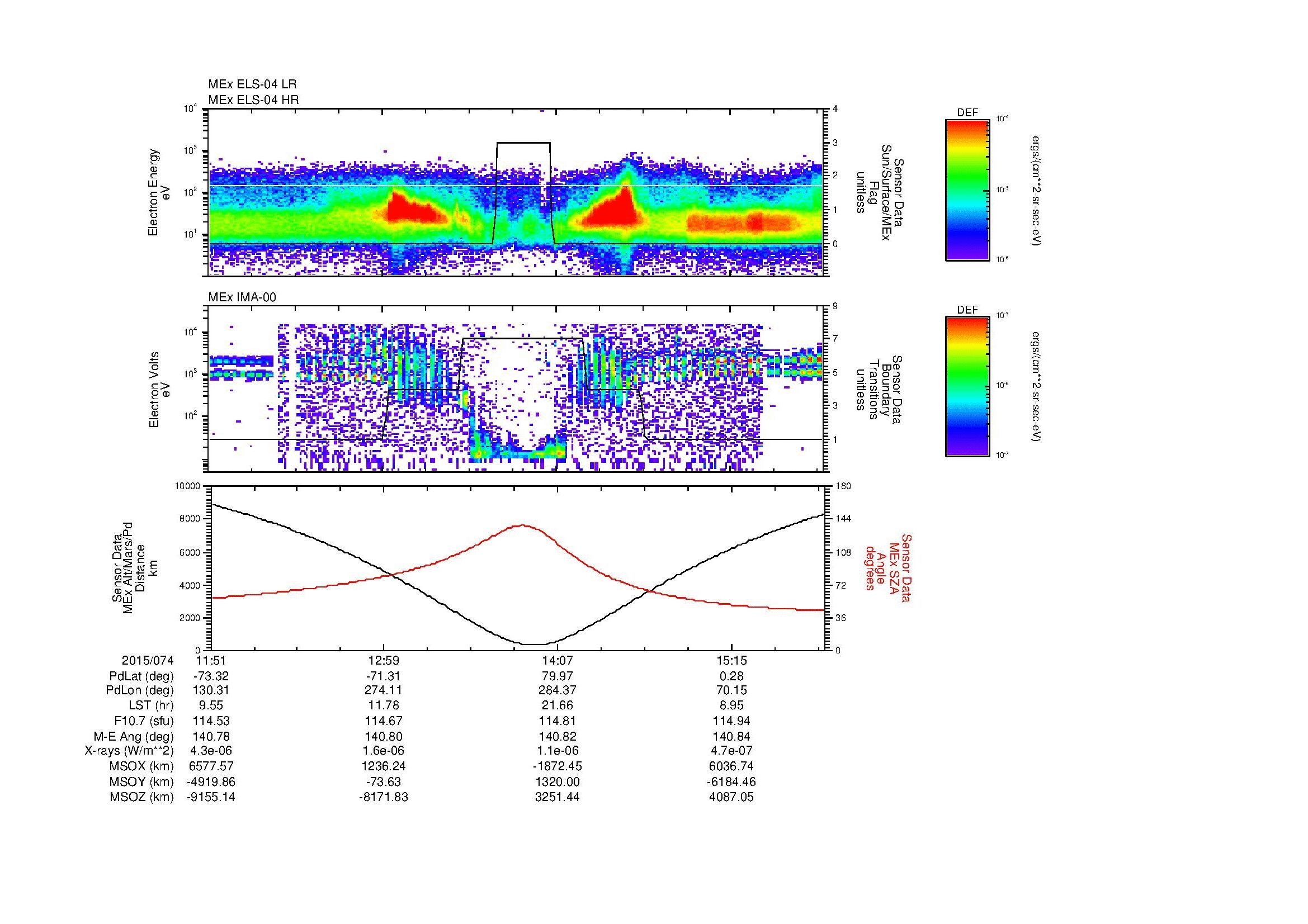Click PdLat value '79.97'

[x=558, y=676]
